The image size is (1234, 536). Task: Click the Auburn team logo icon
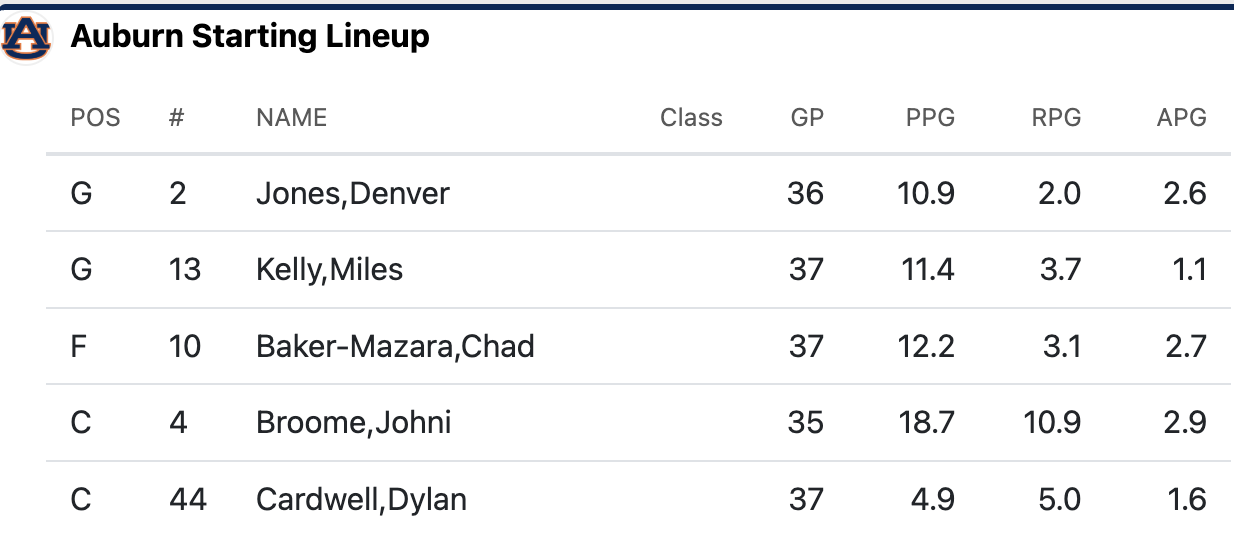click(x=26, y=38)
